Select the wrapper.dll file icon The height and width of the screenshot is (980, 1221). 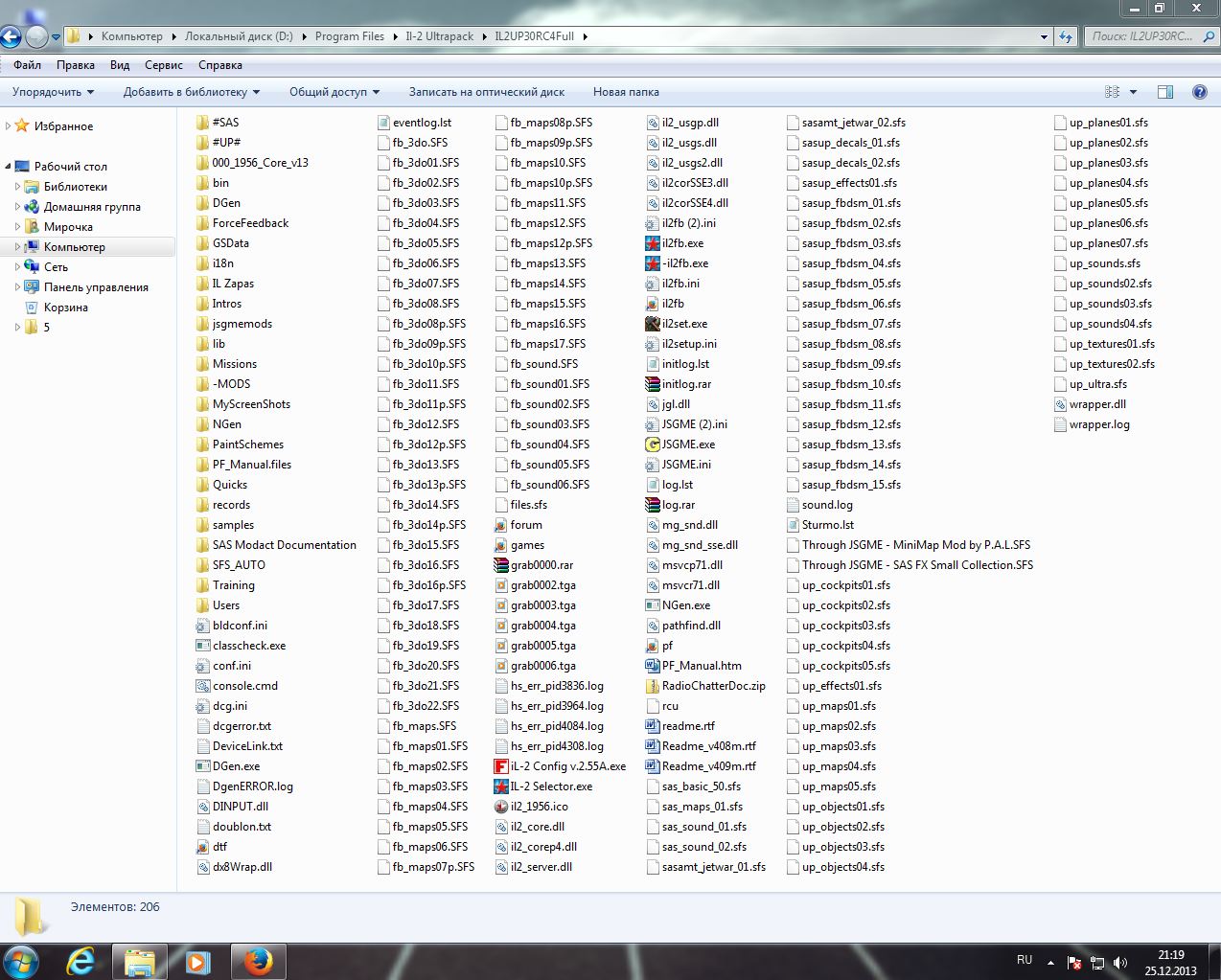[1060, 404]
